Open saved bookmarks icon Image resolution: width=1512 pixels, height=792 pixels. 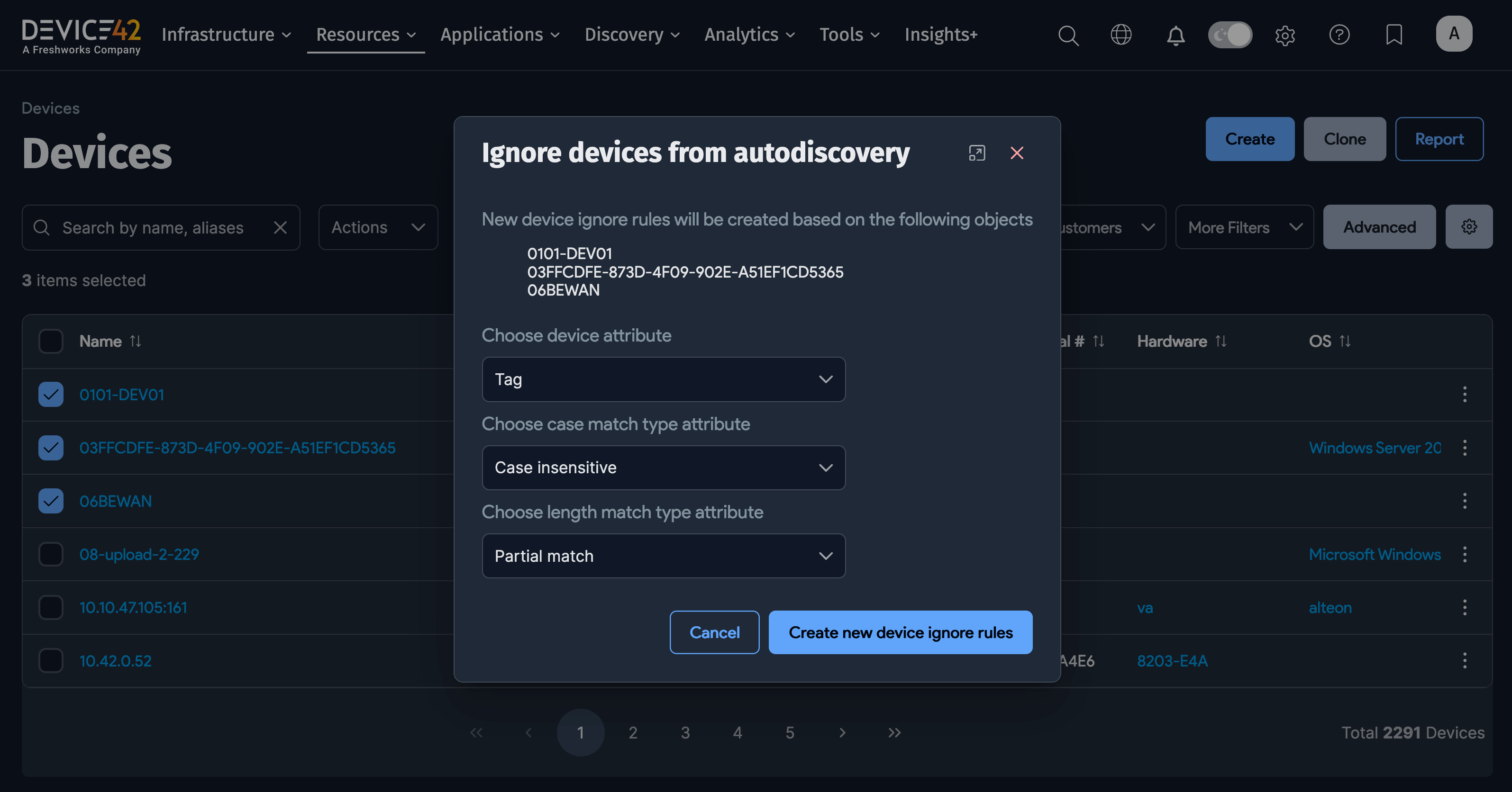1394,35
